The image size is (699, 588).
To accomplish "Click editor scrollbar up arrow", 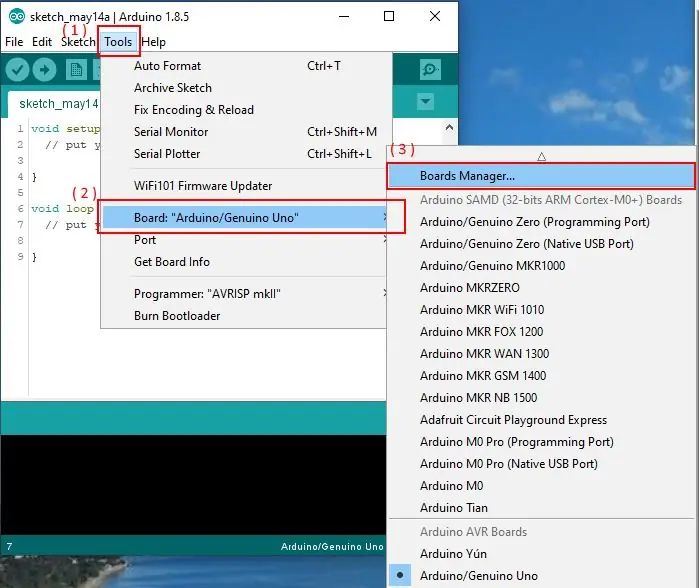I will (x=449, y=127).
